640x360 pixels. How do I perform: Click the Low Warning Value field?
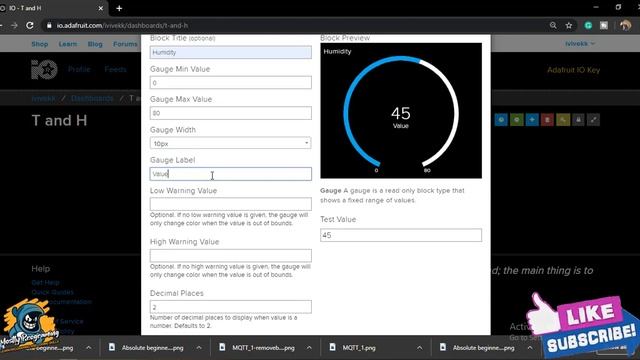click(x=231, y=204)
